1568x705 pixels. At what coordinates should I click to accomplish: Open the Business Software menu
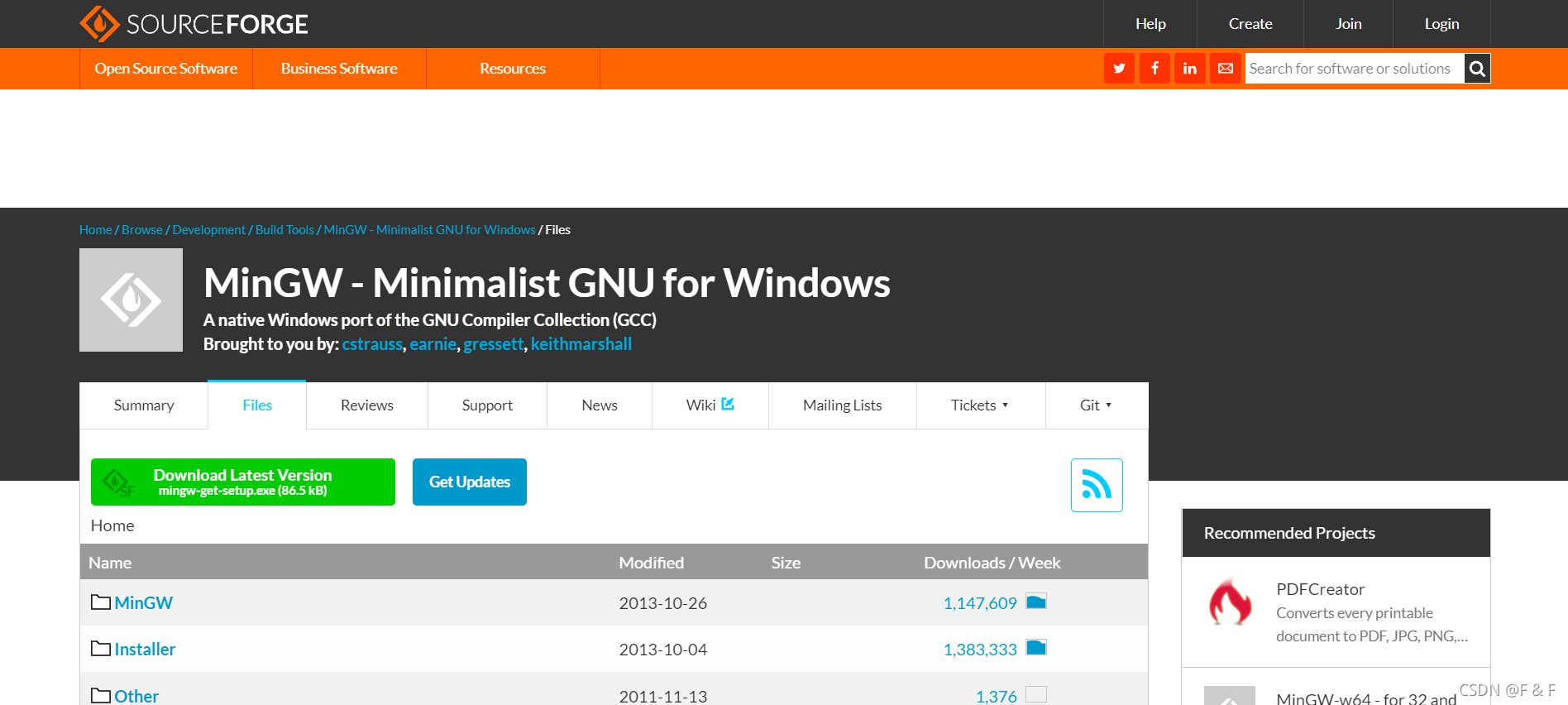(339, 69)
